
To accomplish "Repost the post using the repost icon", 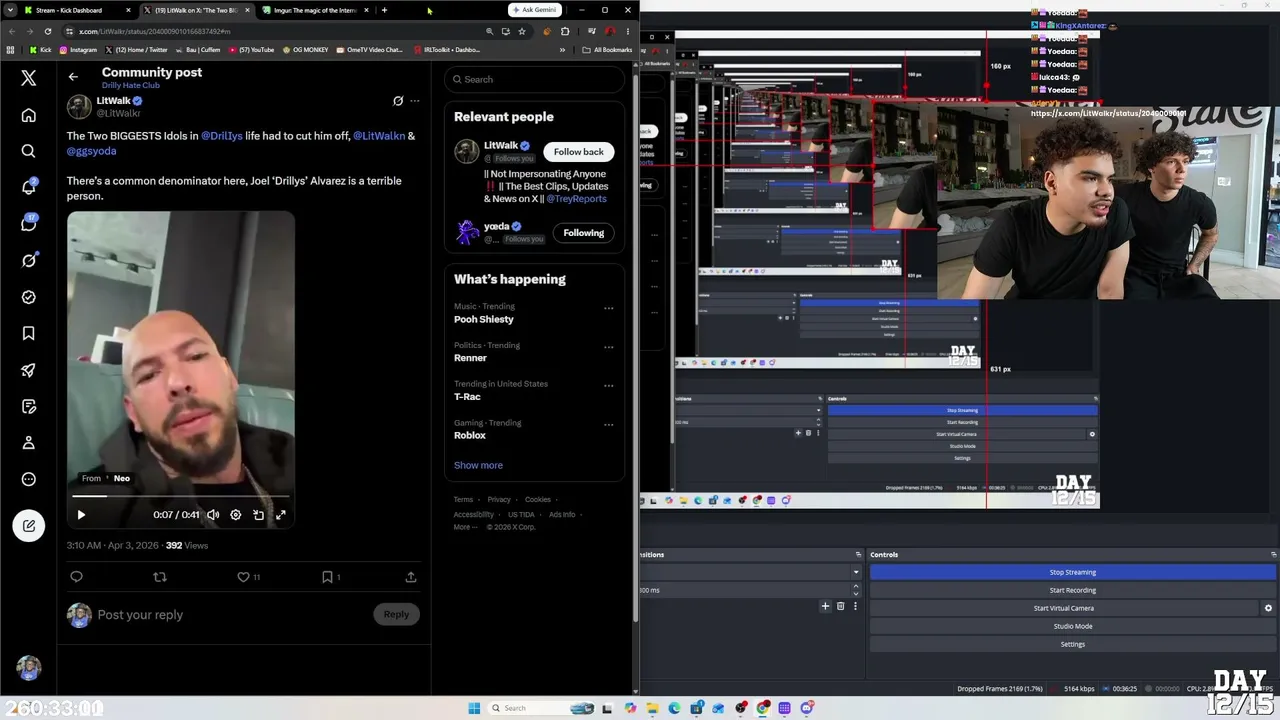I will click(160, 577).
